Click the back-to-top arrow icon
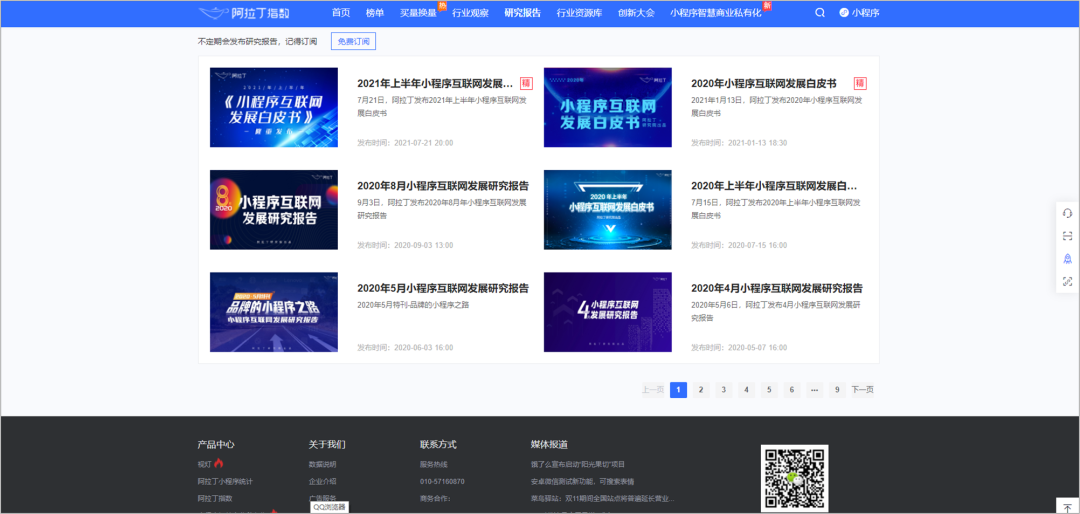 tap(1067, 508)
